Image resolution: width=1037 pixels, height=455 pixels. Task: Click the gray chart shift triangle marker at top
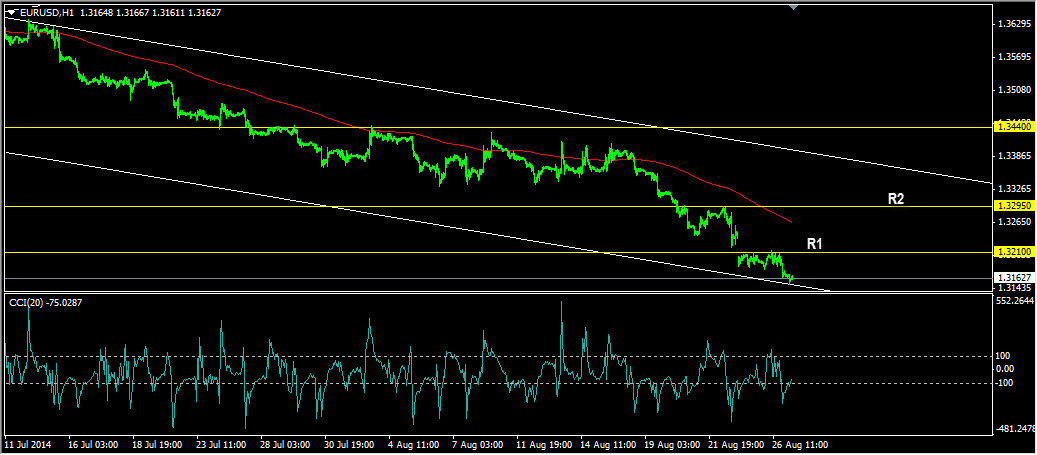click(x=794, y=7)
